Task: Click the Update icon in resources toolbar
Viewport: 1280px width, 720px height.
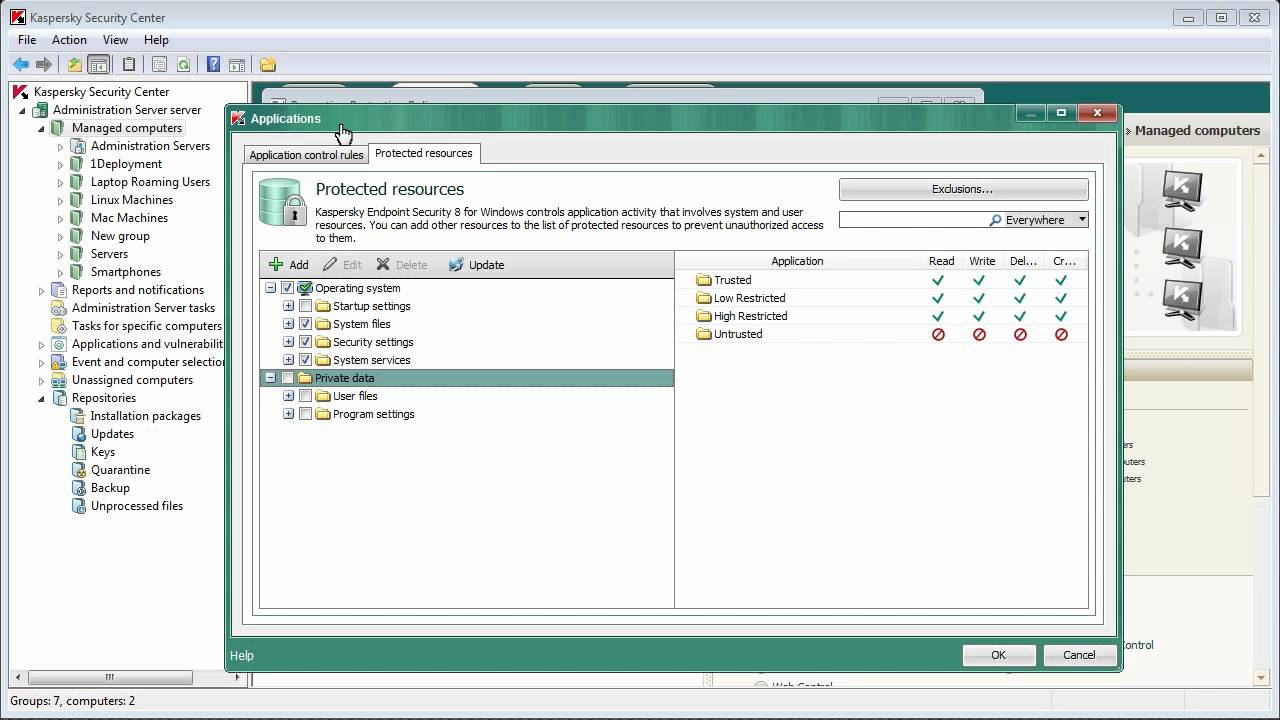Action: pos(456,265)
